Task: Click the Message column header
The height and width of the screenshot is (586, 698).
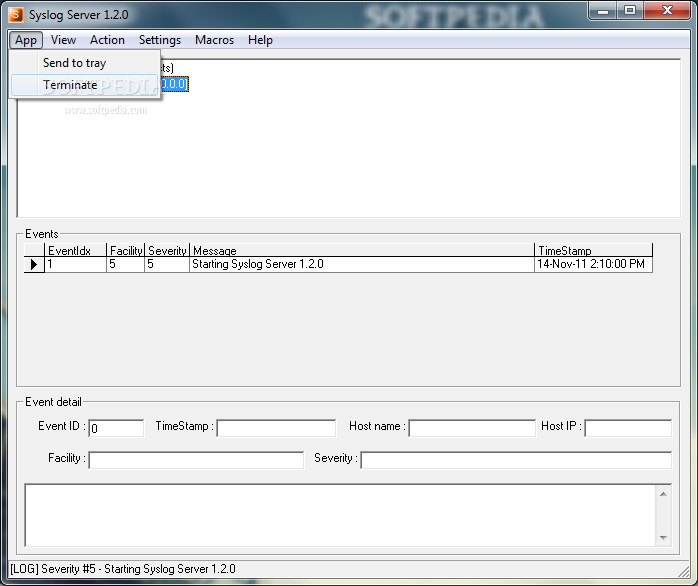Action: 362,250
